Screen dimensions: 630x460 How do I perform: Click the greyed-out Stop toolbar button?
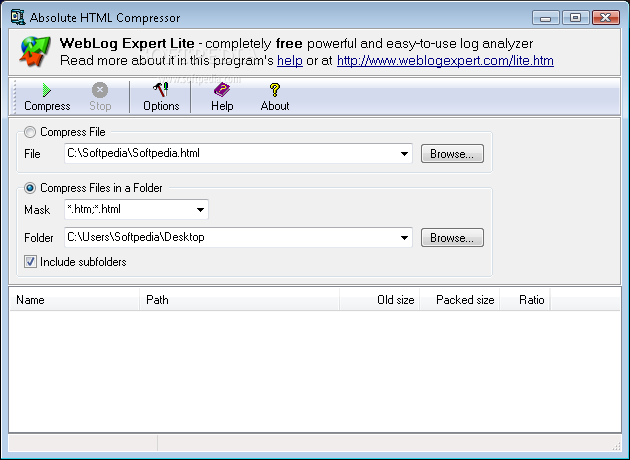pos(100,97)
